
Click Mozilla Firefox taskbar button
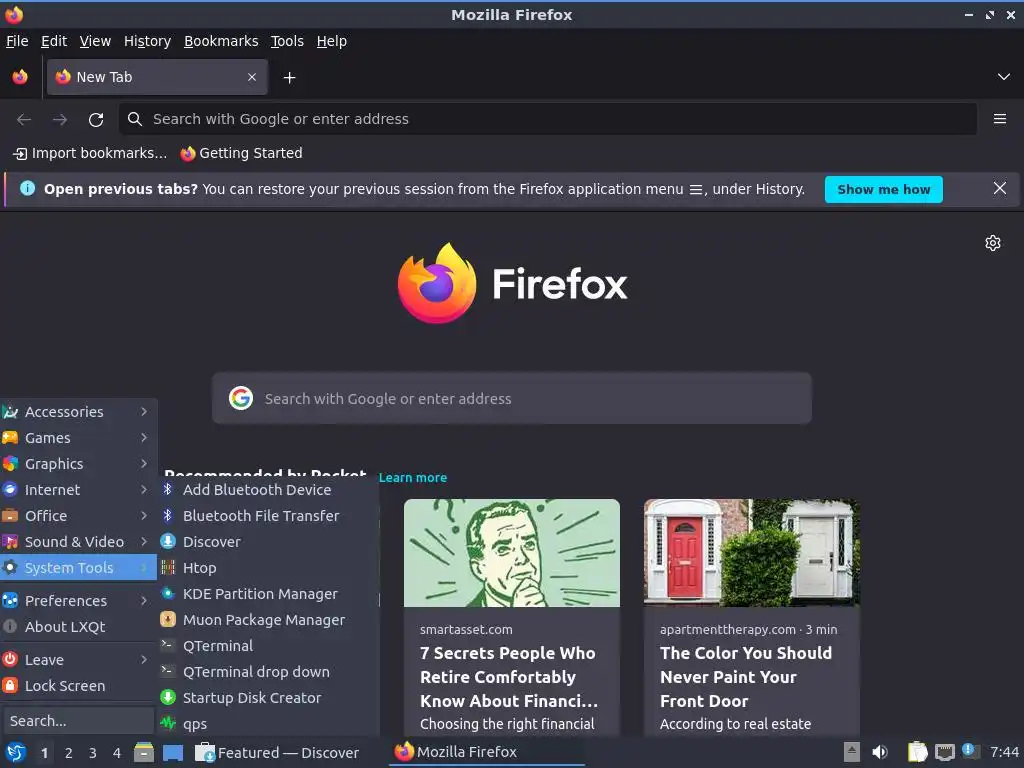tap(487, 752)
